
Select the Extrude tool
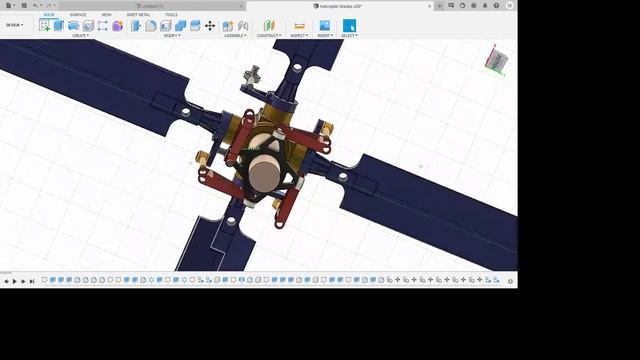59,26
